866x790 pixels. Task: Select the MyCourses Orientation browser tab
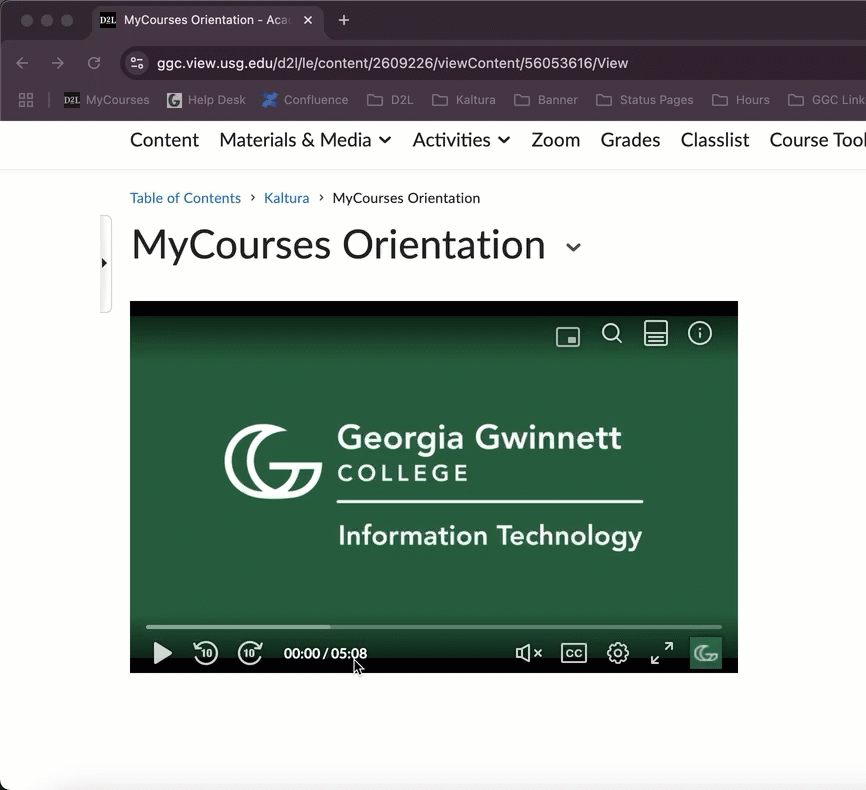coord(207,20)
